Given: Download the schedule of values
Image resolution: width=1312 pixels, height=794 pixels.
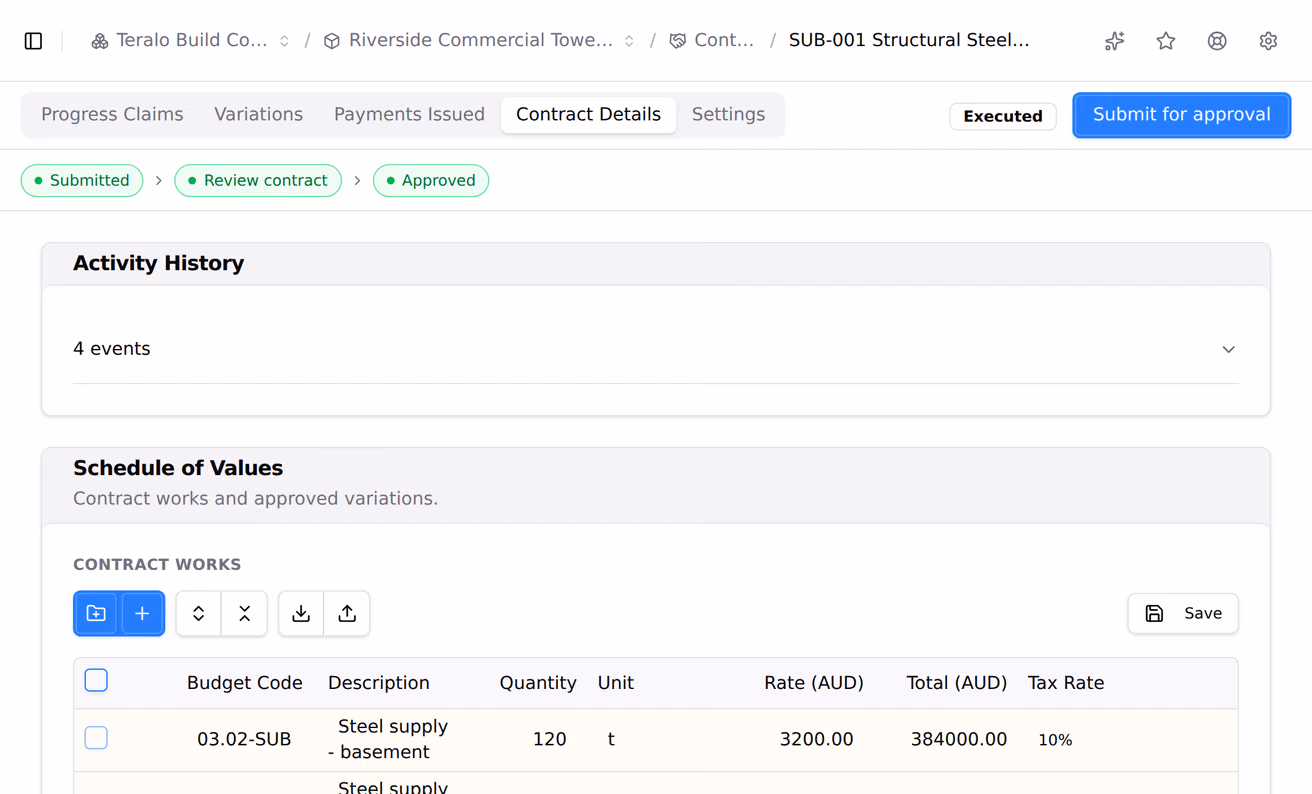Looking at the screenshot, I should [301, 613].
